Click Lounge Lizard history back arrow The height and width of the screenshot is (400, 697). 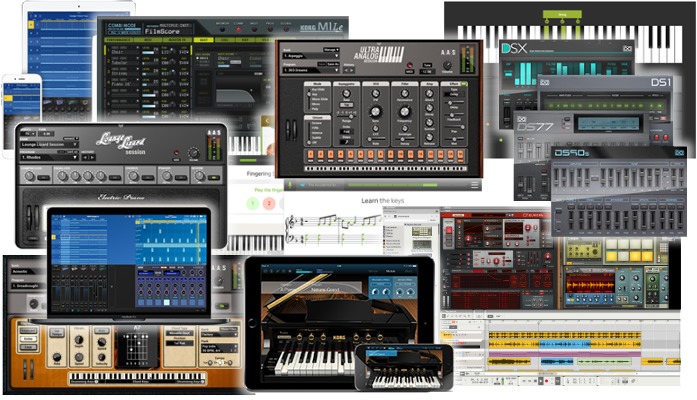coord(85,157)
